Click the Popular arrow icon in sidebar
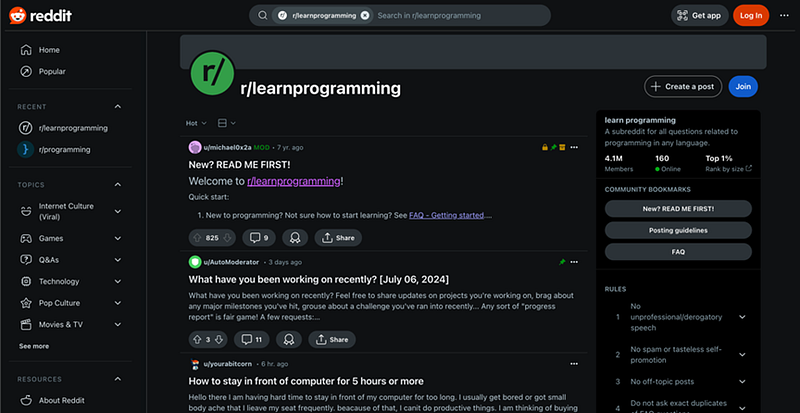The image size is (800, 413). (26, 71)
